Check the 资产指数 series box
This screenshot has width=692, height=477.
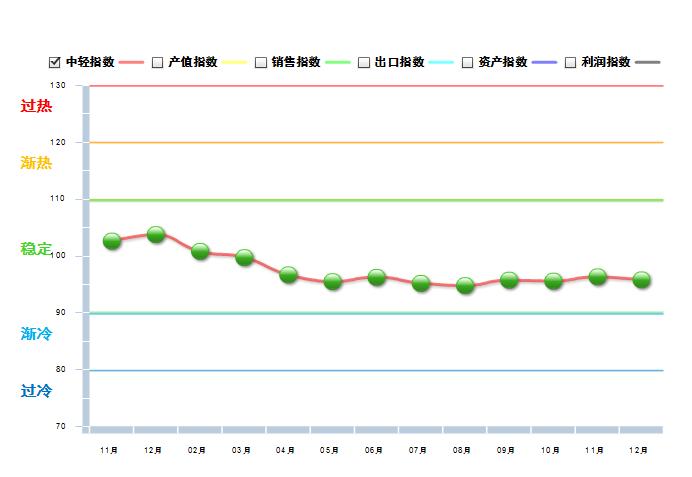tap(467, 62)
